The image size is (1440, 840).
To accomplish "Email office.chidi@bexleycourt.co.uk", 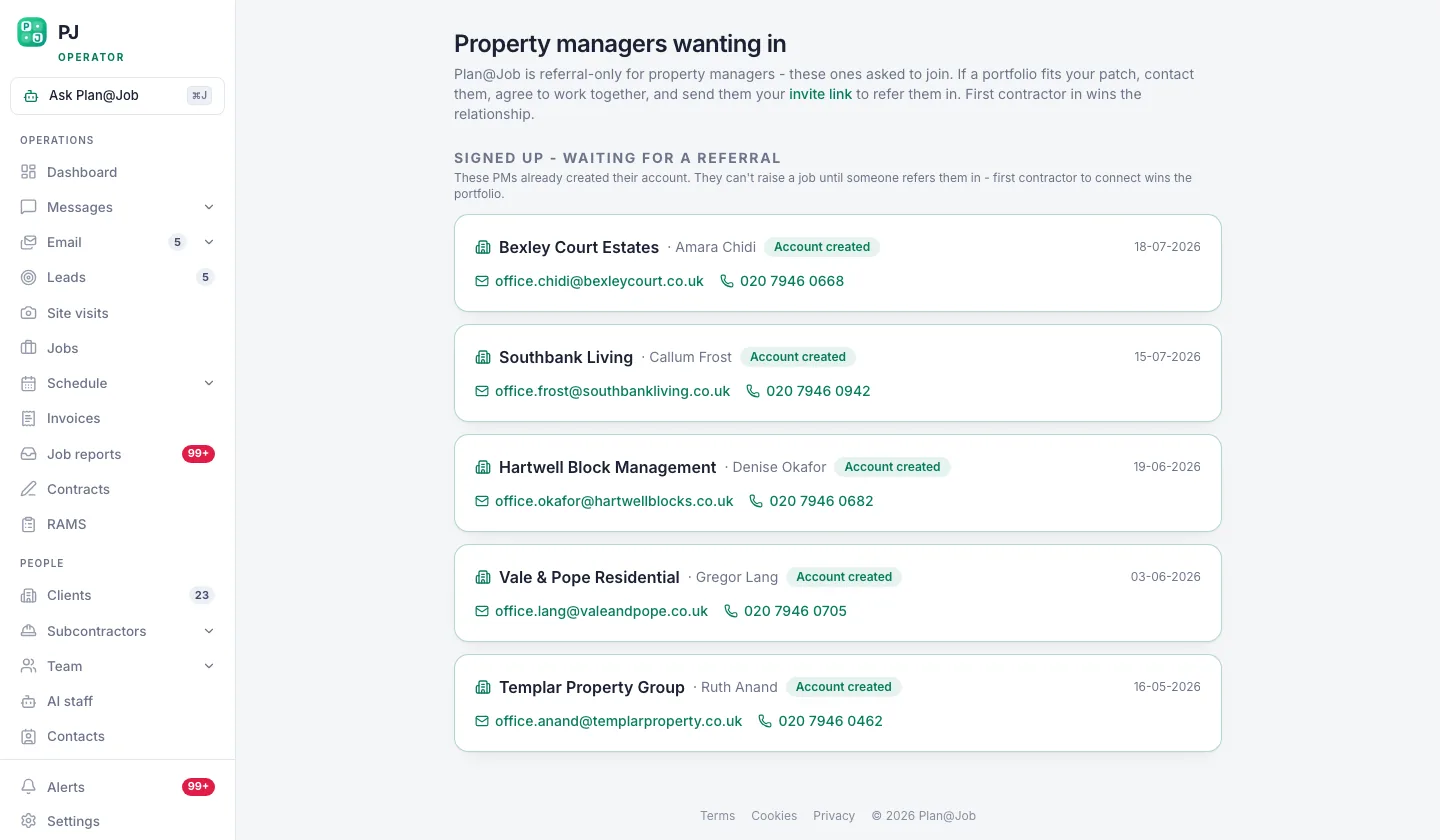I will [x=599, y=281].
